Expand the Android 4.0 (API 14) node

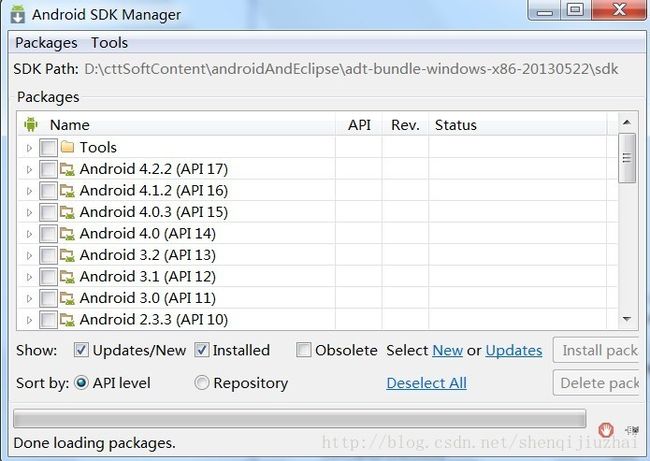coord(29,234)
